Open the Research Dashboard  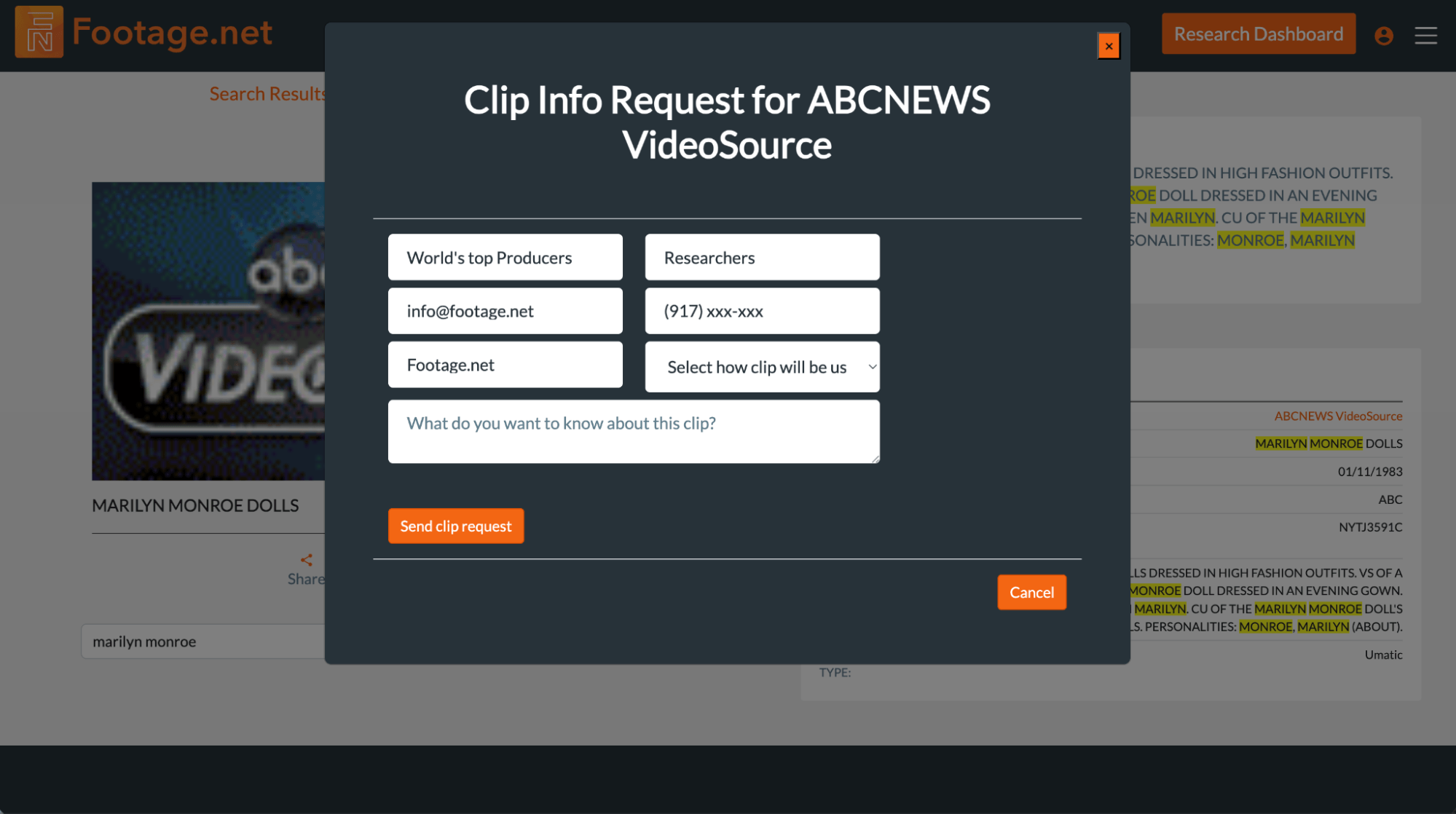(x=1258, y=33)
